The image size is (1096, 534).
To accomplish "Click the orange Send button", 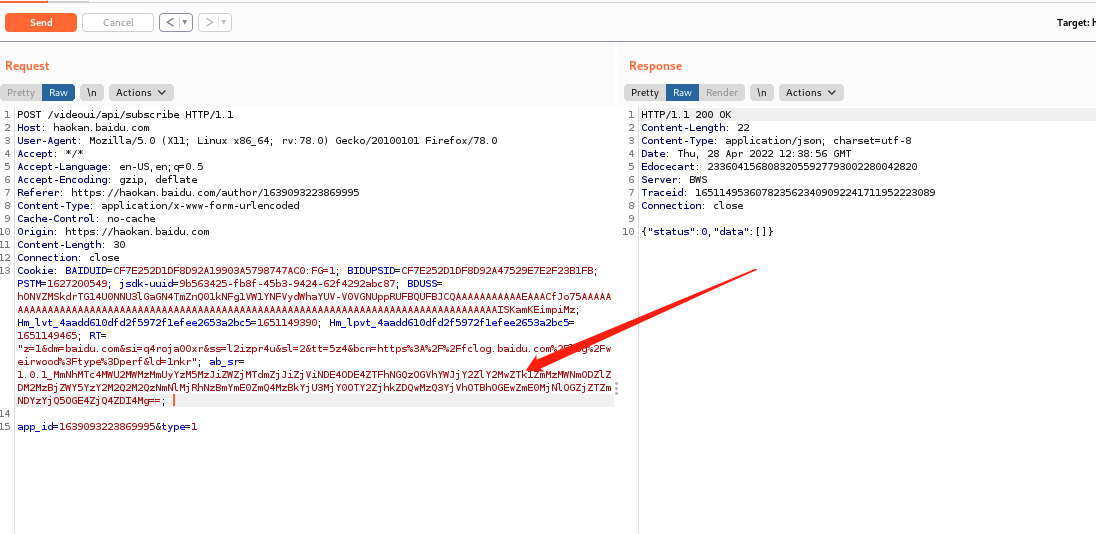I will [x=41, y=22].
